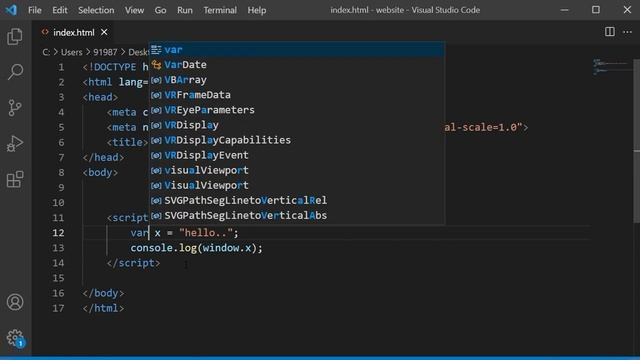
Task: Close the index.html tab
Action: point(104,32)
